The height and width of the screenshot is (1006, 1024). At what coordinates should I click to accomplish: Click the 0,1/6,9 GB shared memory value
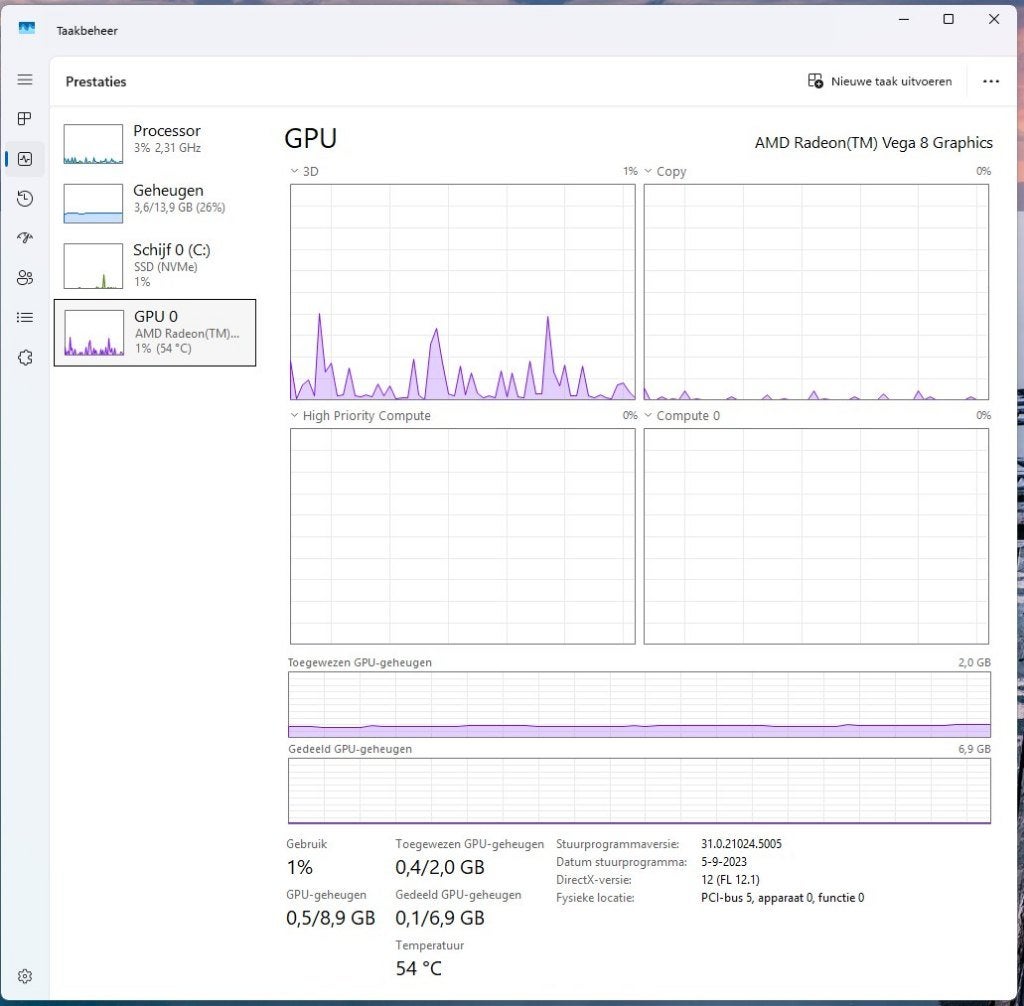tap(440, 918)
